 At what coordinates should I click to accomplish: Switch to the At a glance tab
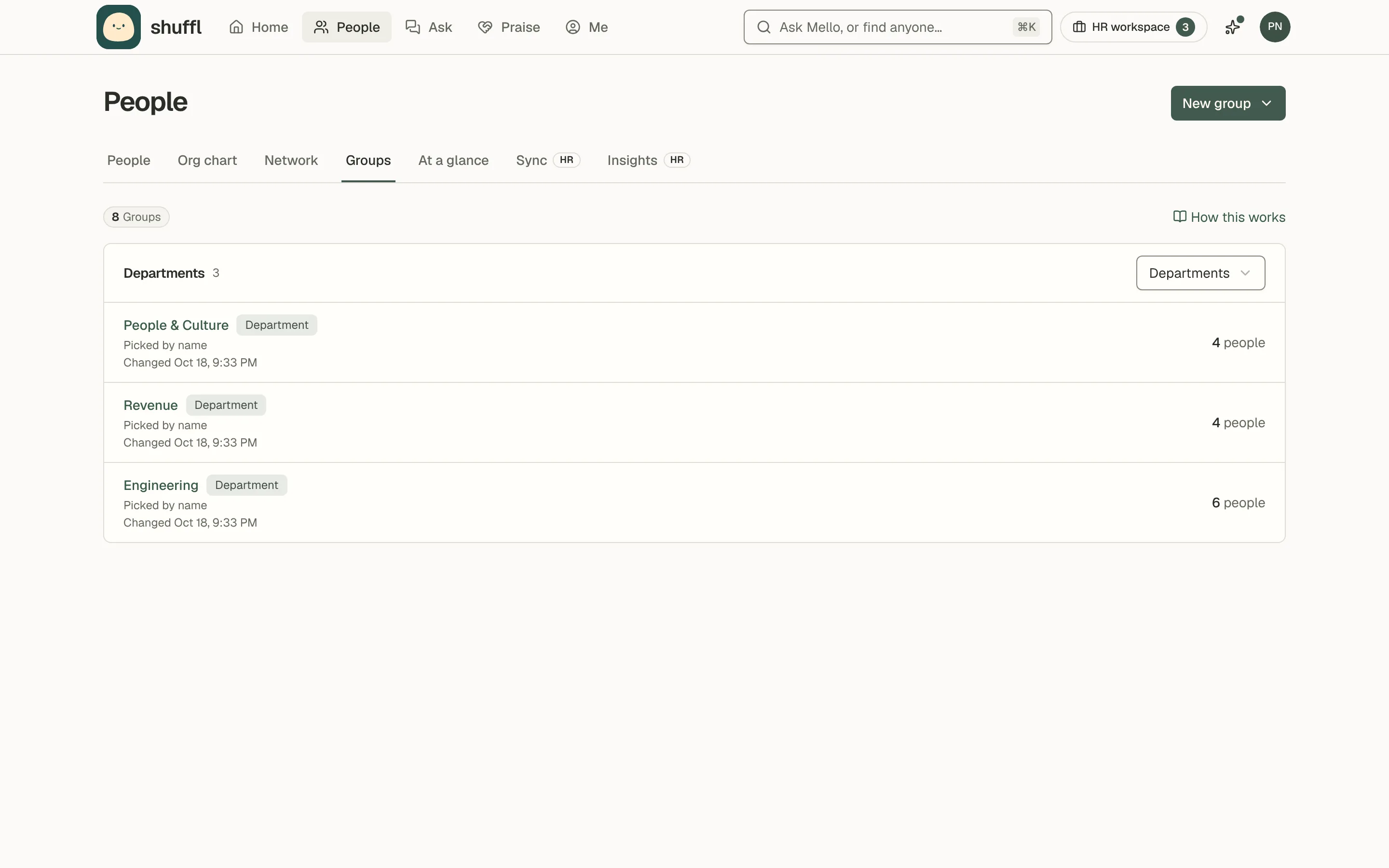(453, 160)
